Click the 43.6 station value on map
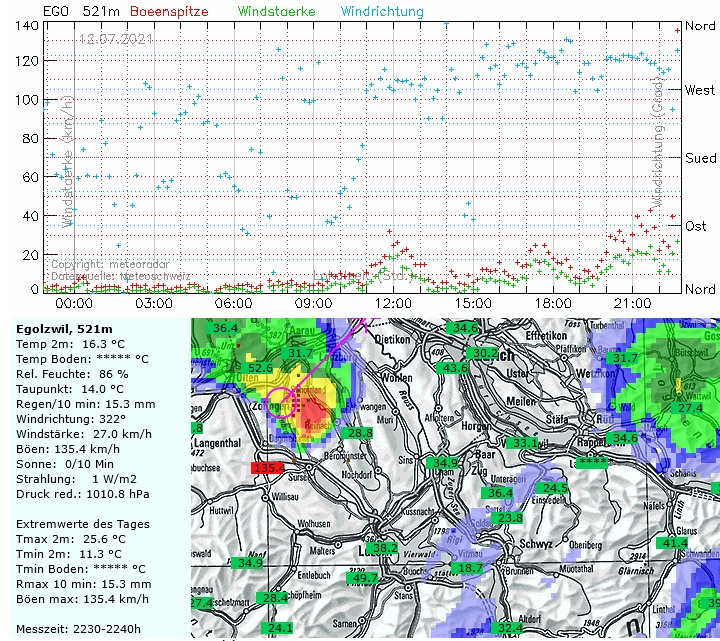This screenshot has height=641, width=720. 455,368
